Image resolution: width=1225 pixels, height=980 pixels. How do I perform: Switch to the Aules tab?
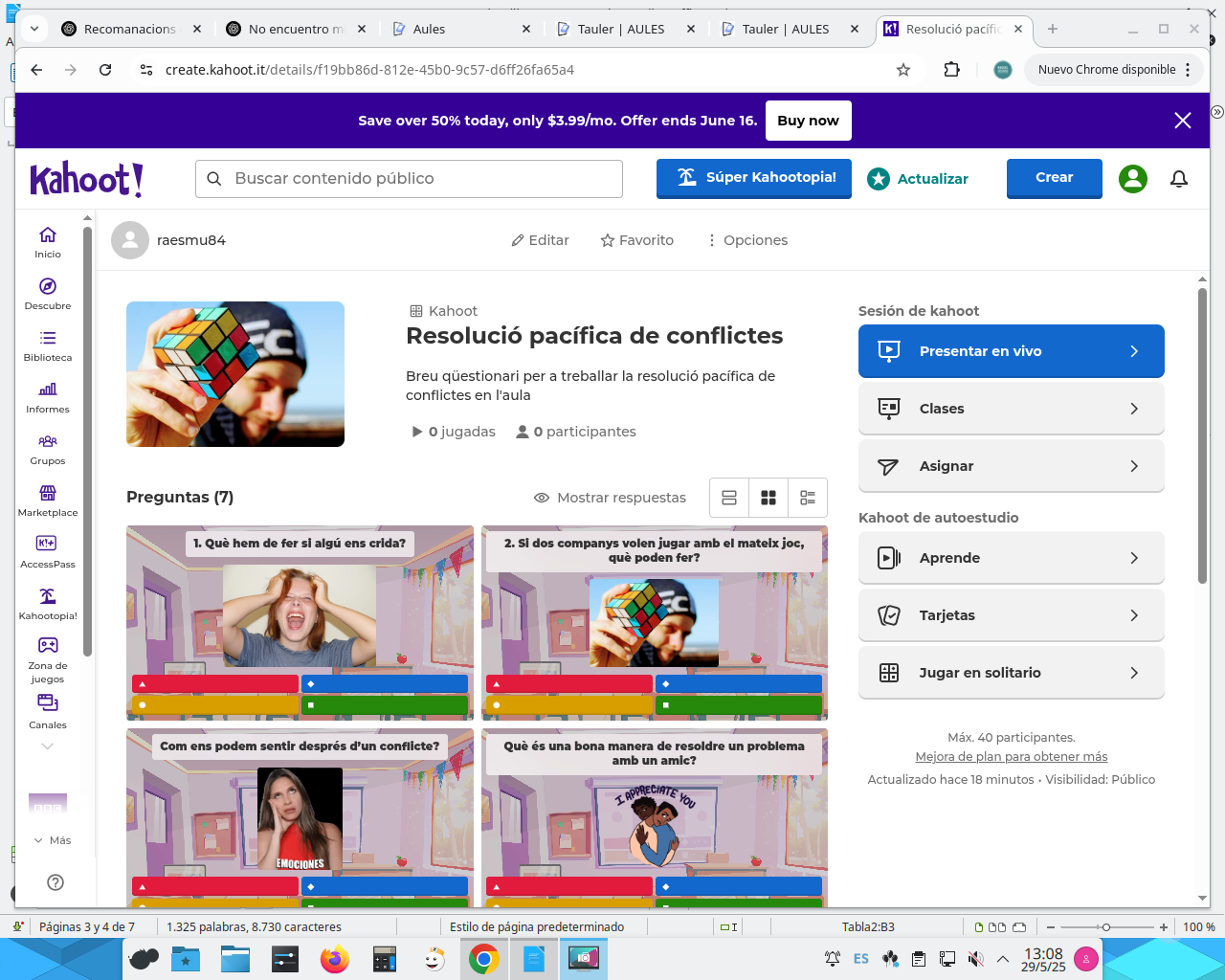point(457,29)
